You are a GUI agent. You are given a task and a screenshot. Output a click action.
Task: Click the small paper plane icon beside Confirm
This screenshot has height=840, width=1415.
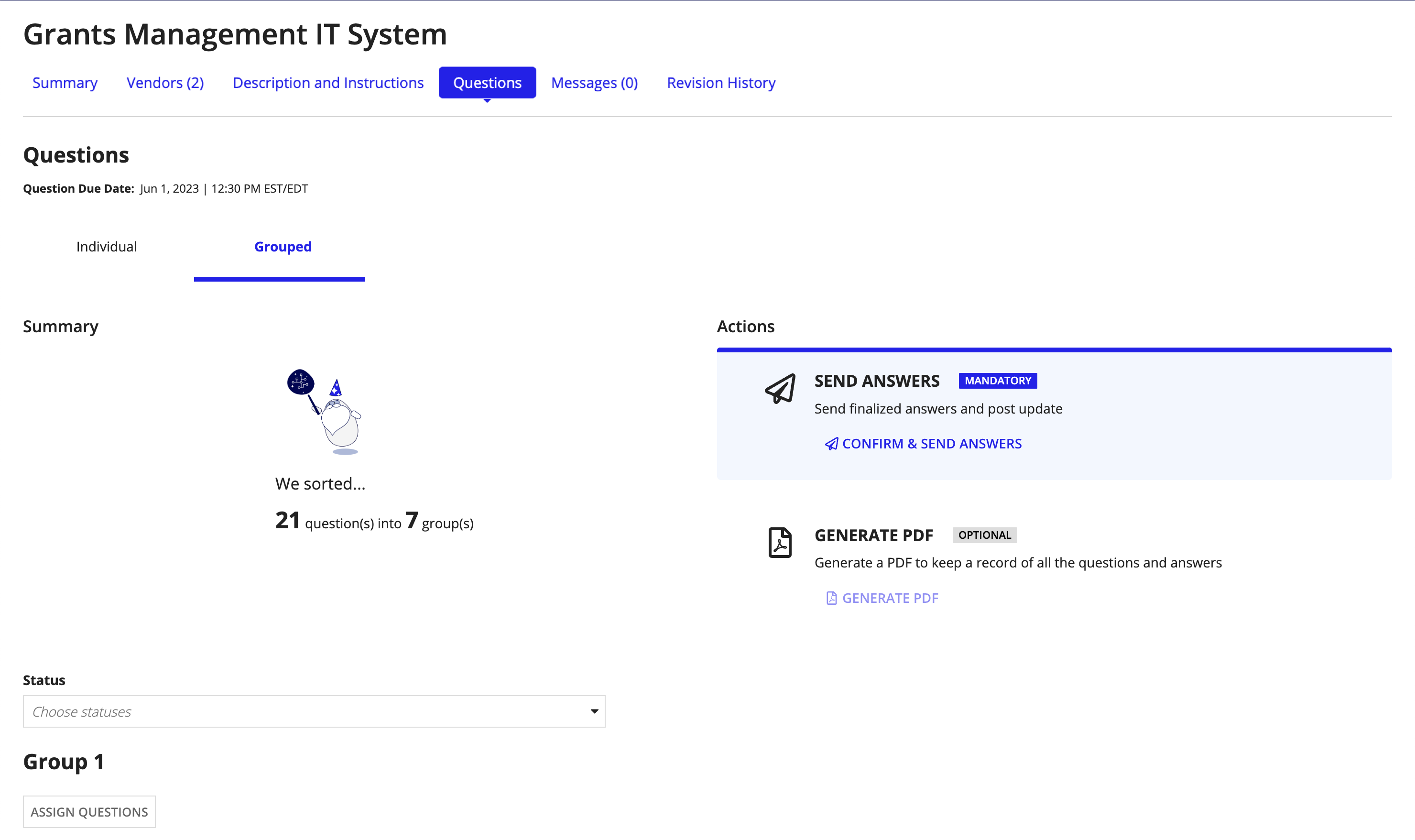pyautogui.click(x=831, y=444)
